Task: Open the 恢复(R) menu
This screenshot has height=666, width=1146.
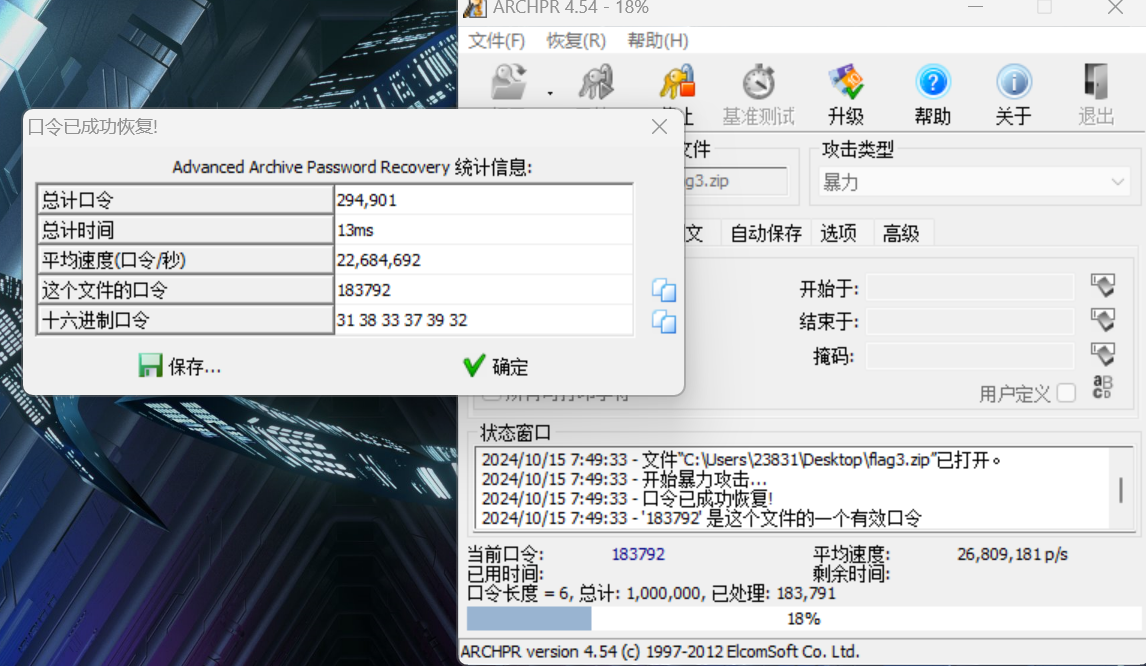Action: tap(577, 40)
